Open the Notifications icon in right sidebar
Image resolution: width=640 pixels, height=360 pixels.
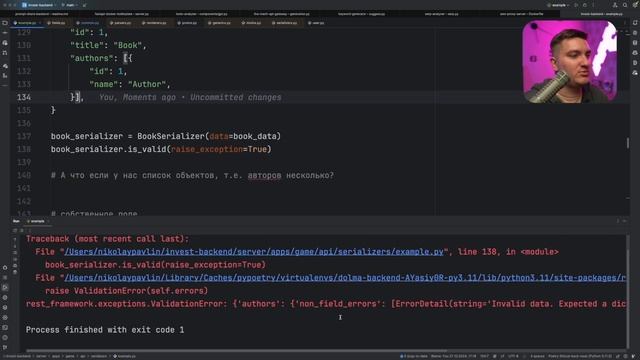pos(635,23)
